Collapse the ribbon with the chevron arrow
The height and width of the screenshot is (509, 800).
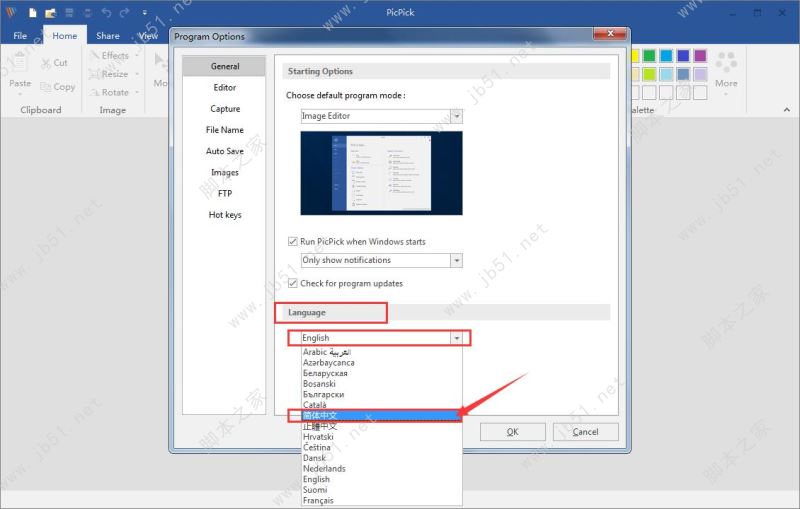point(786,110)
